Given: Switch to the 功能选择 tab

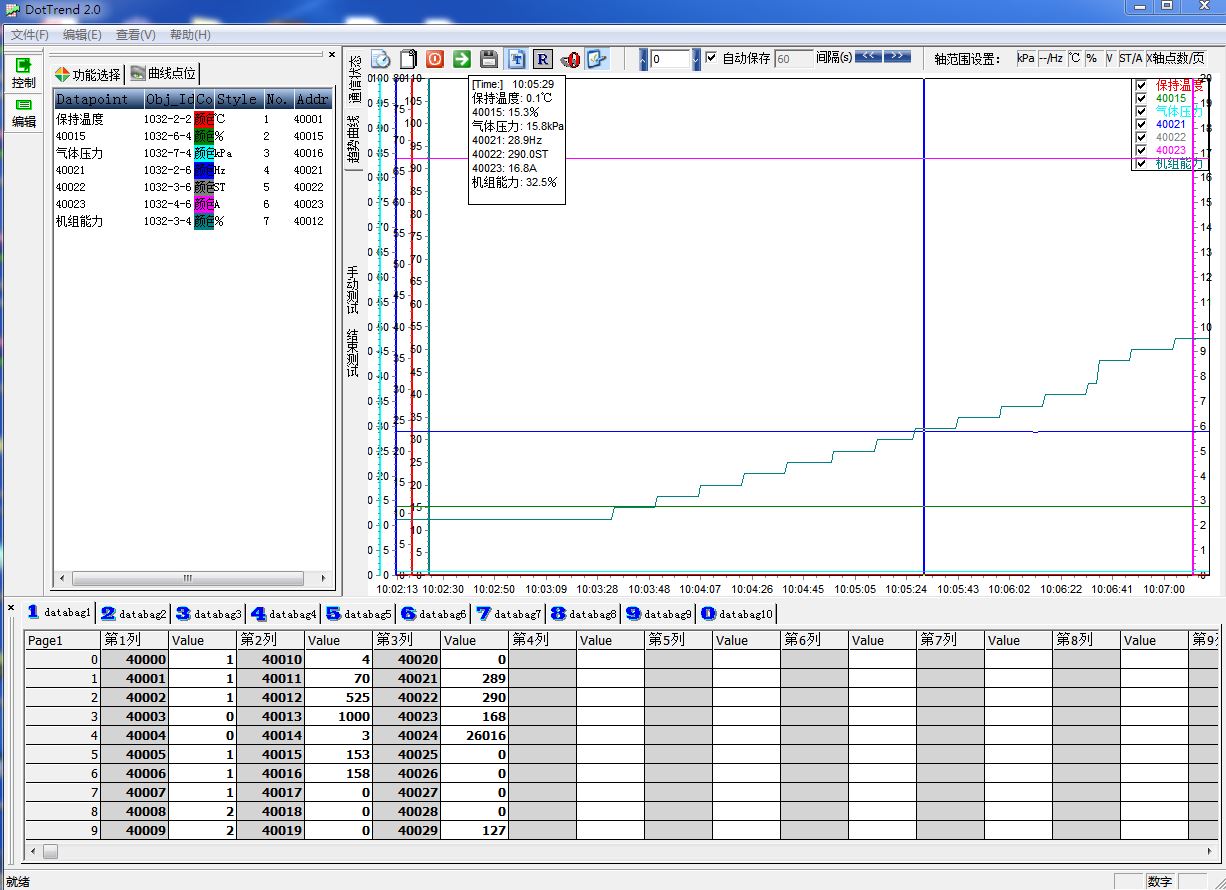Looking at the screenshot, I should click(88, 74).
